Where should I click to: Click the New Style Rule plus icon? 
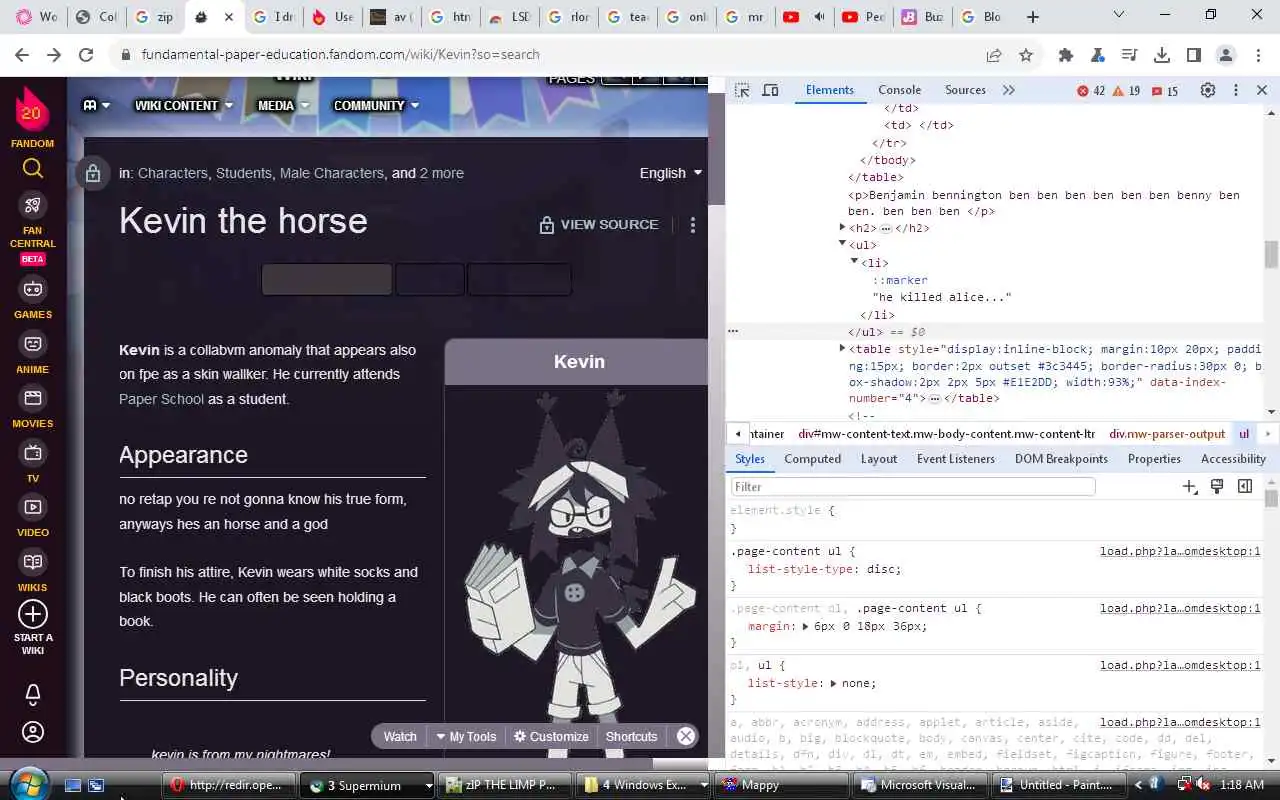pyautogui.click(x=1189, y=487)
